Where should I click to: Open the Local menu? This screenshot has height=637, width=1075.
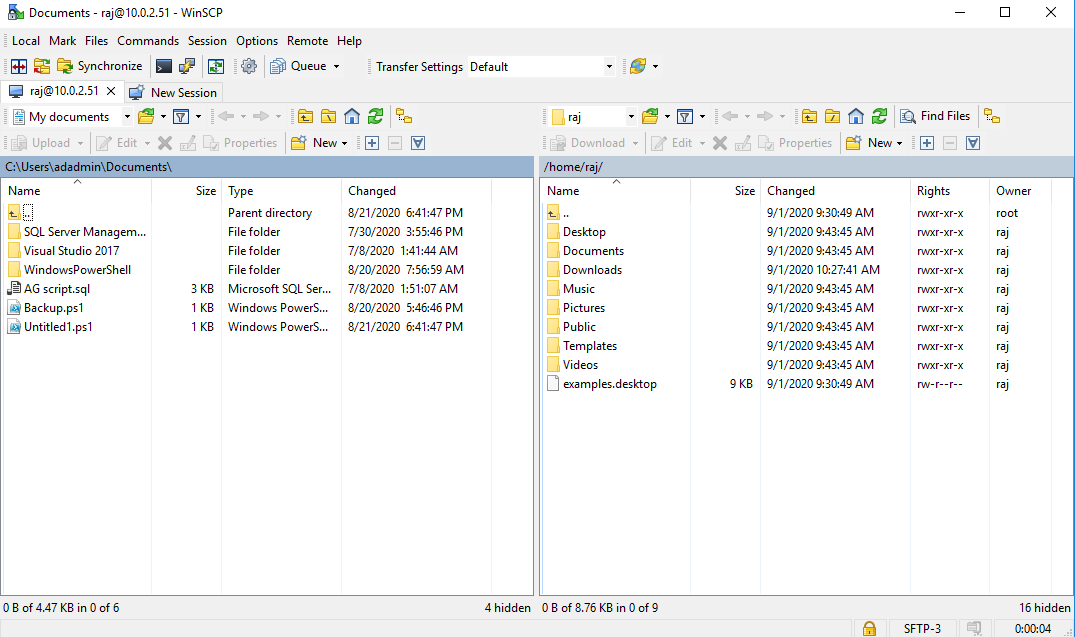click(x=26, y=41)
